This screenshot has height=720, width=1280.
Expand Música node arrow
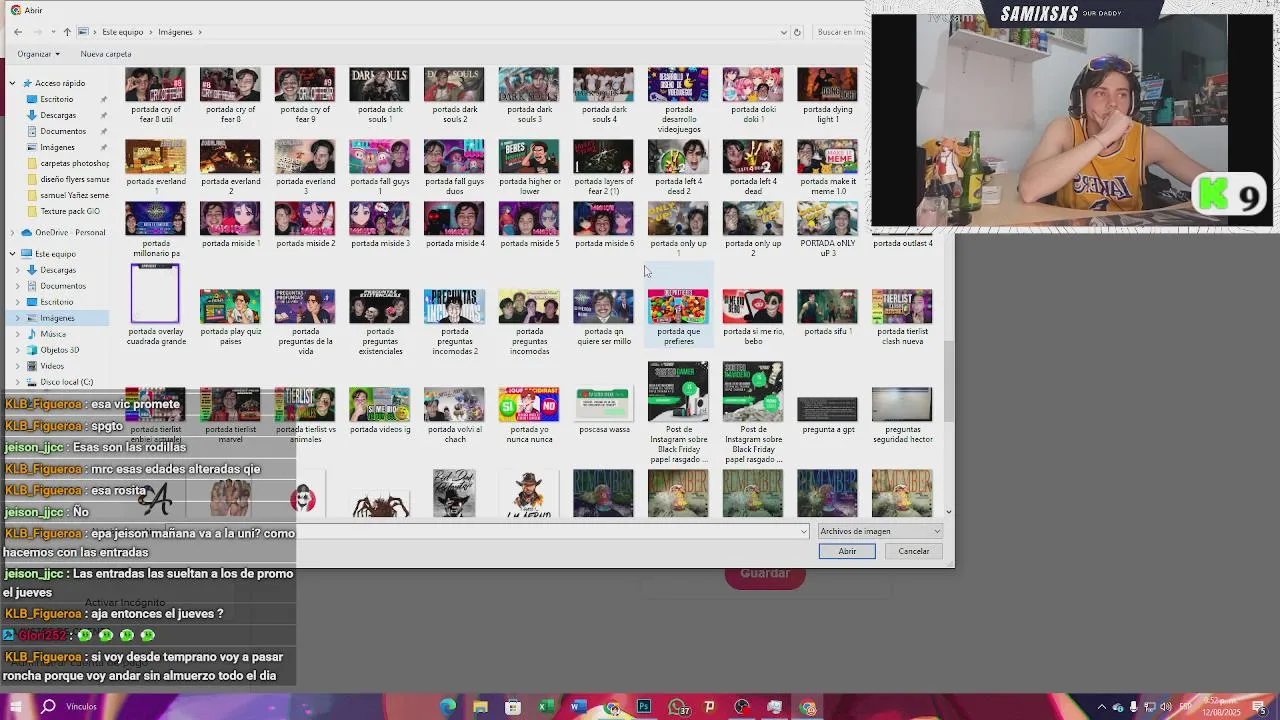(17, 334)
